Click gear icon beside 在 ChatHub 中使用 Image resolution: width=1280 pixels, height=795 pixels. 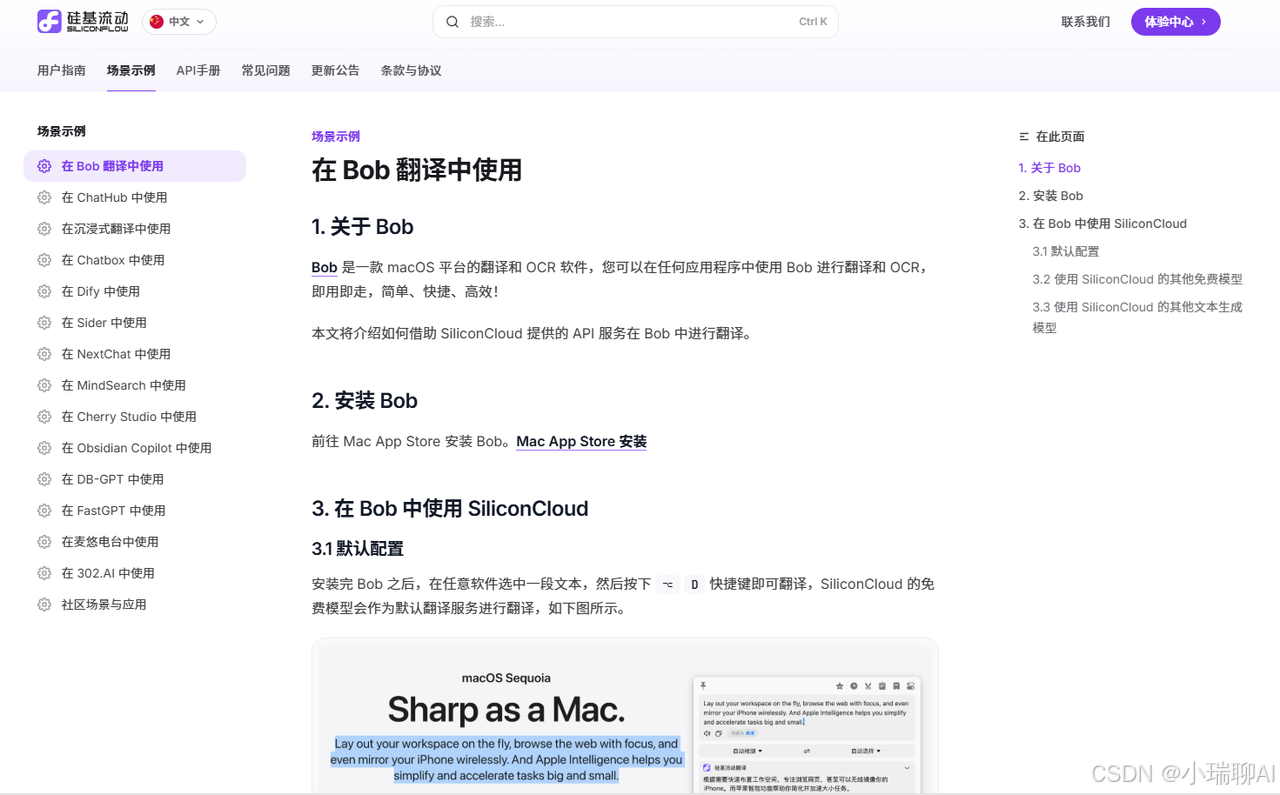tap(44, 198)
